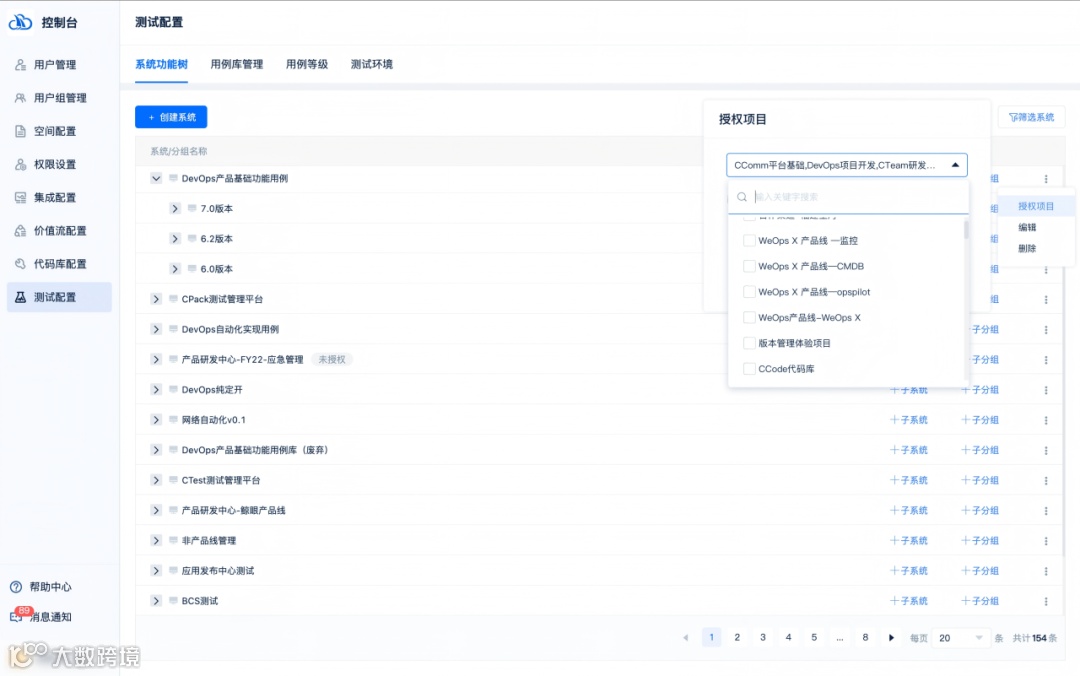
Task: Check CCode代码库 option
Action: (x=749, y=369)
